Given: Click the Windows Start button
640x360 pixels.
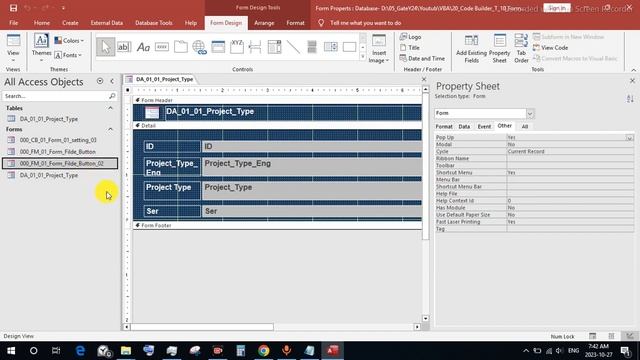Looking at the screenshot, I should [11, 351].
